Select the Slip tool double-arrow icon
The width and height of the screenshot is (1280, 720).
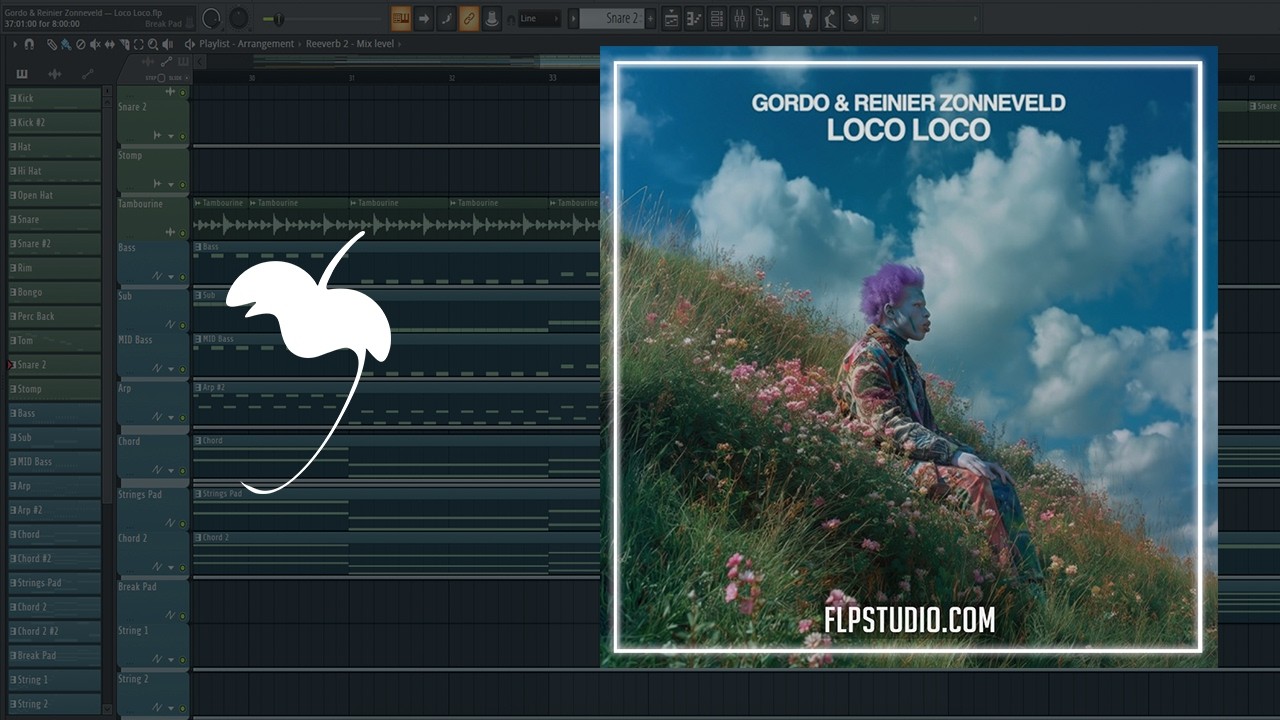[x=109, y=44]
